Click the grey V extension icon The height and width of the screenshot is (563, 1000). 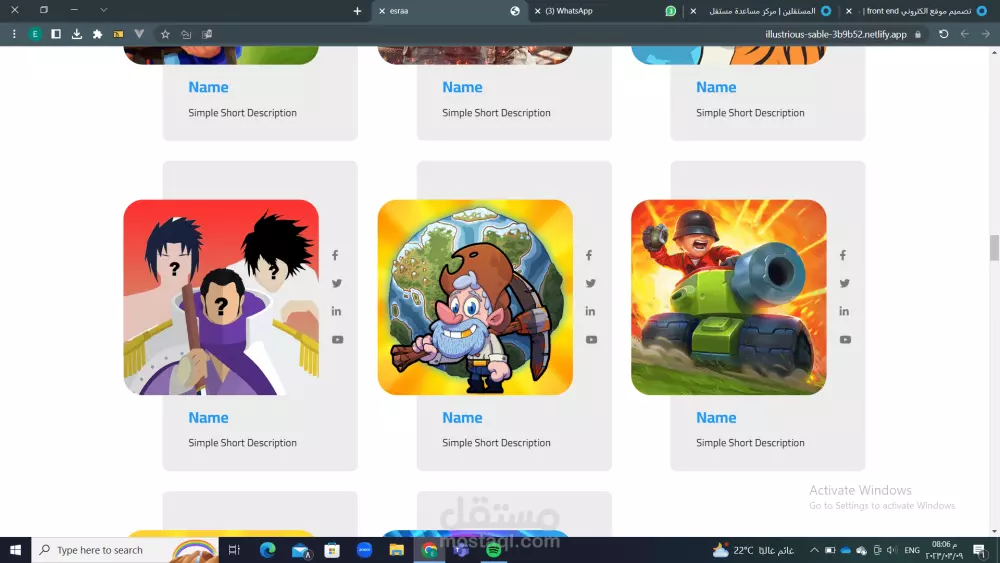(139, 34)
